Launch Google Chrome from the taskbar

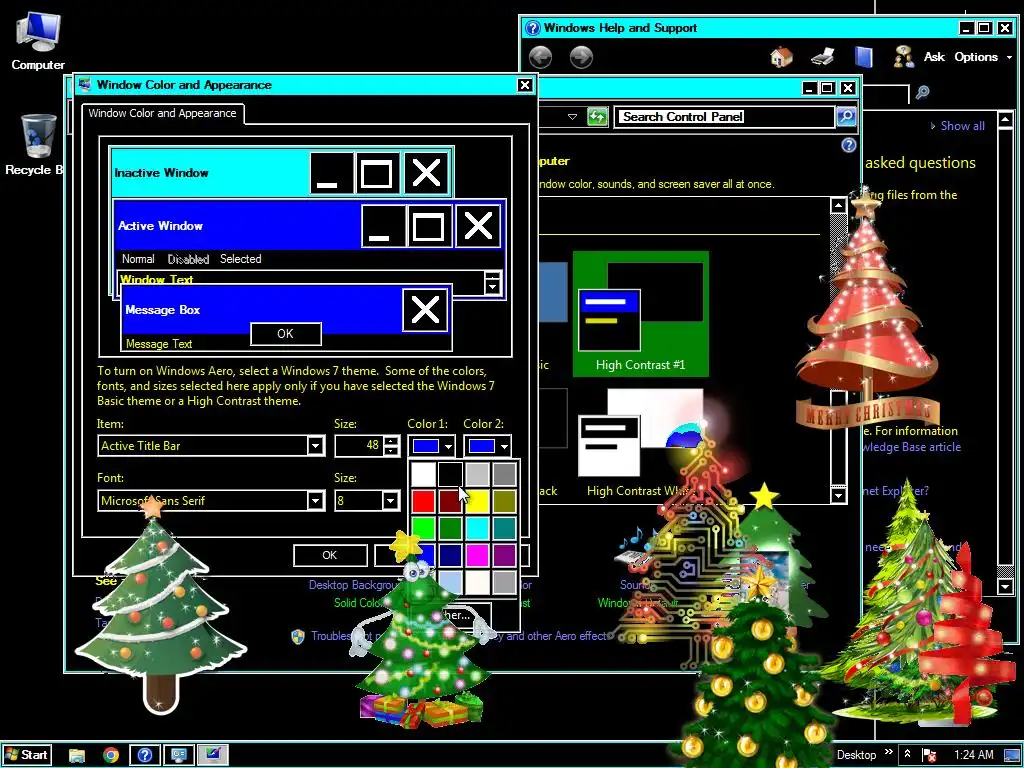click(x=111, y=755)
